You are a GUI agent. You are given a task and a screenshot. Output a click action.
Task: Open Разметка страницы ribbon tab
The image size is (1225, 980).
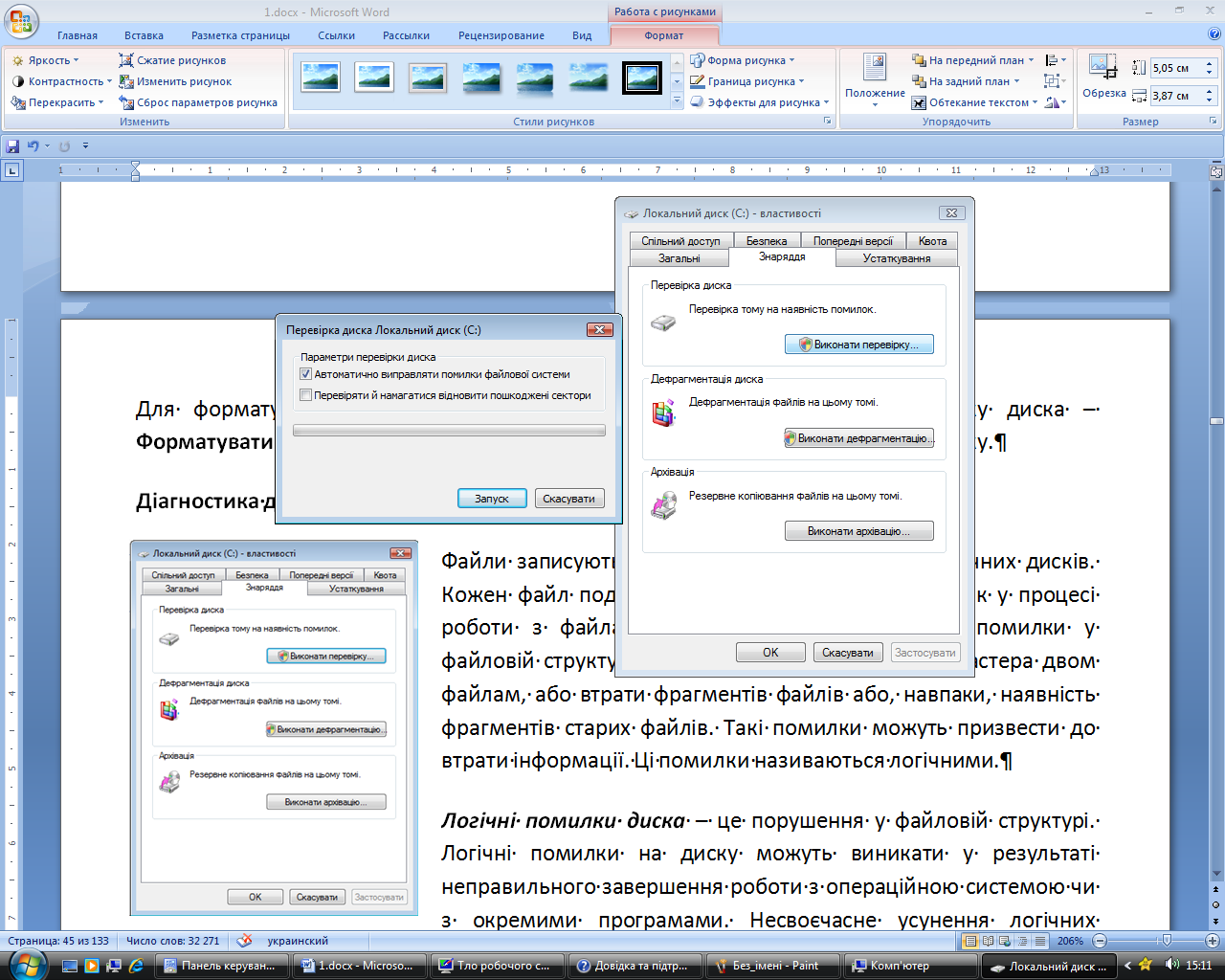point(240,35)
